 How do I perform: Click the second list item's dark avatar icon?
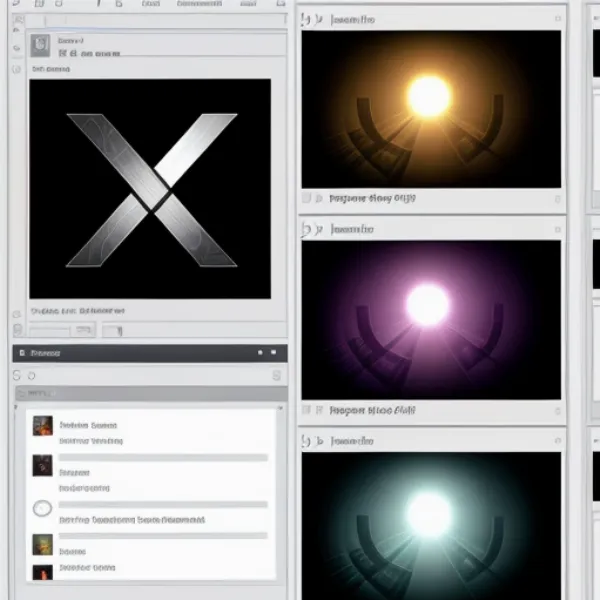tap(42, 465)
